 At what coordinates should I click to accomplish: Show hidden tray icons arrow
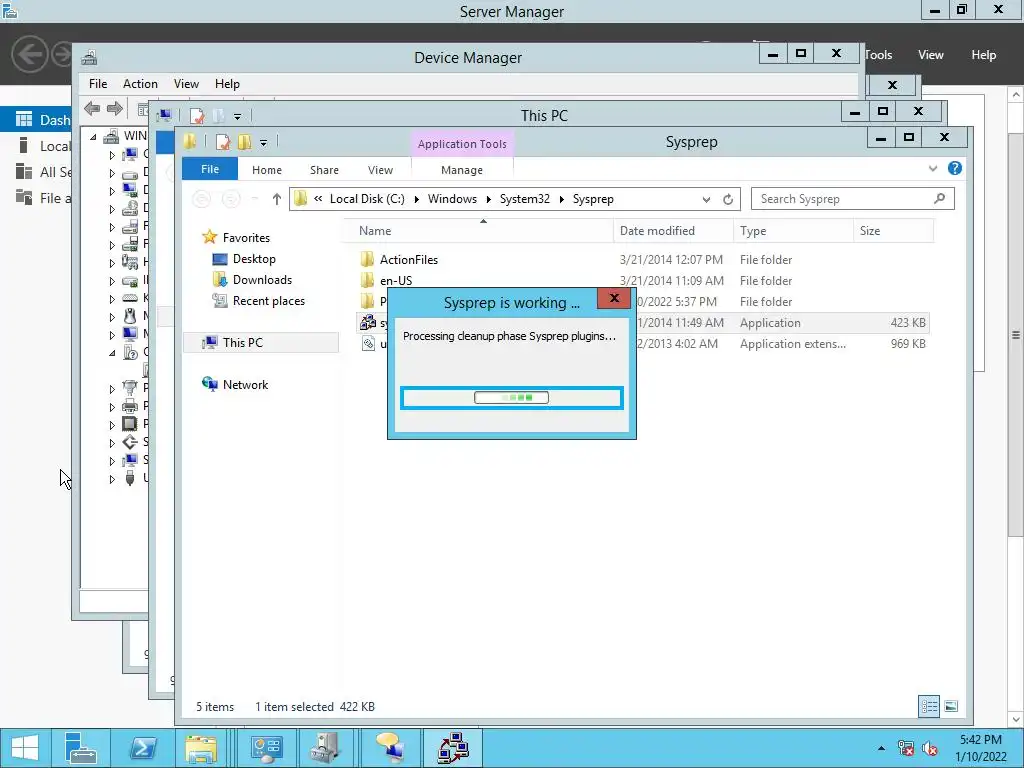coord(881,748)
